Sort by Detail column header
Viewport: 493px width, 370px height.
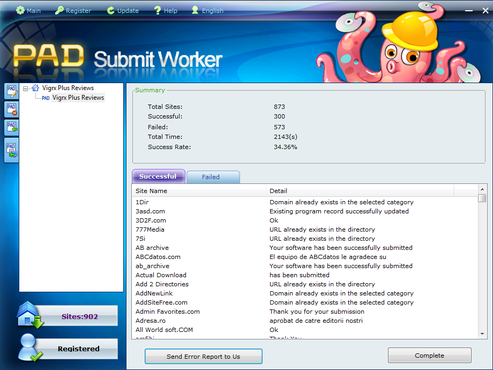click(x=360, y=191)
